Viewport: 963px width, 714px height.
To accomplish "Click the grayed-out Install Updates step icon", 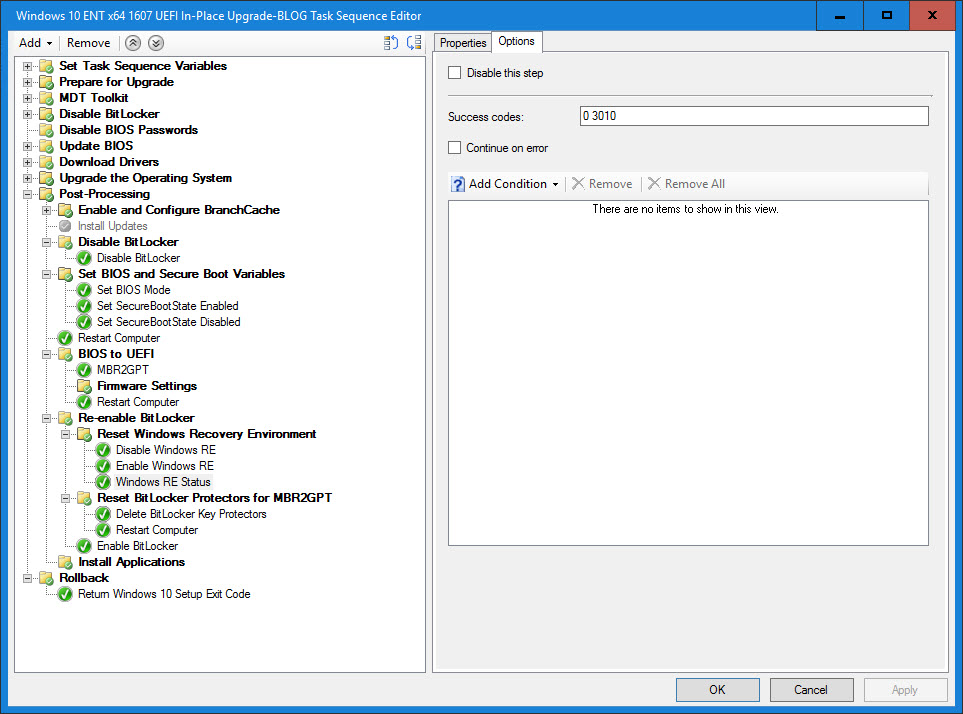I will [65, 226].
